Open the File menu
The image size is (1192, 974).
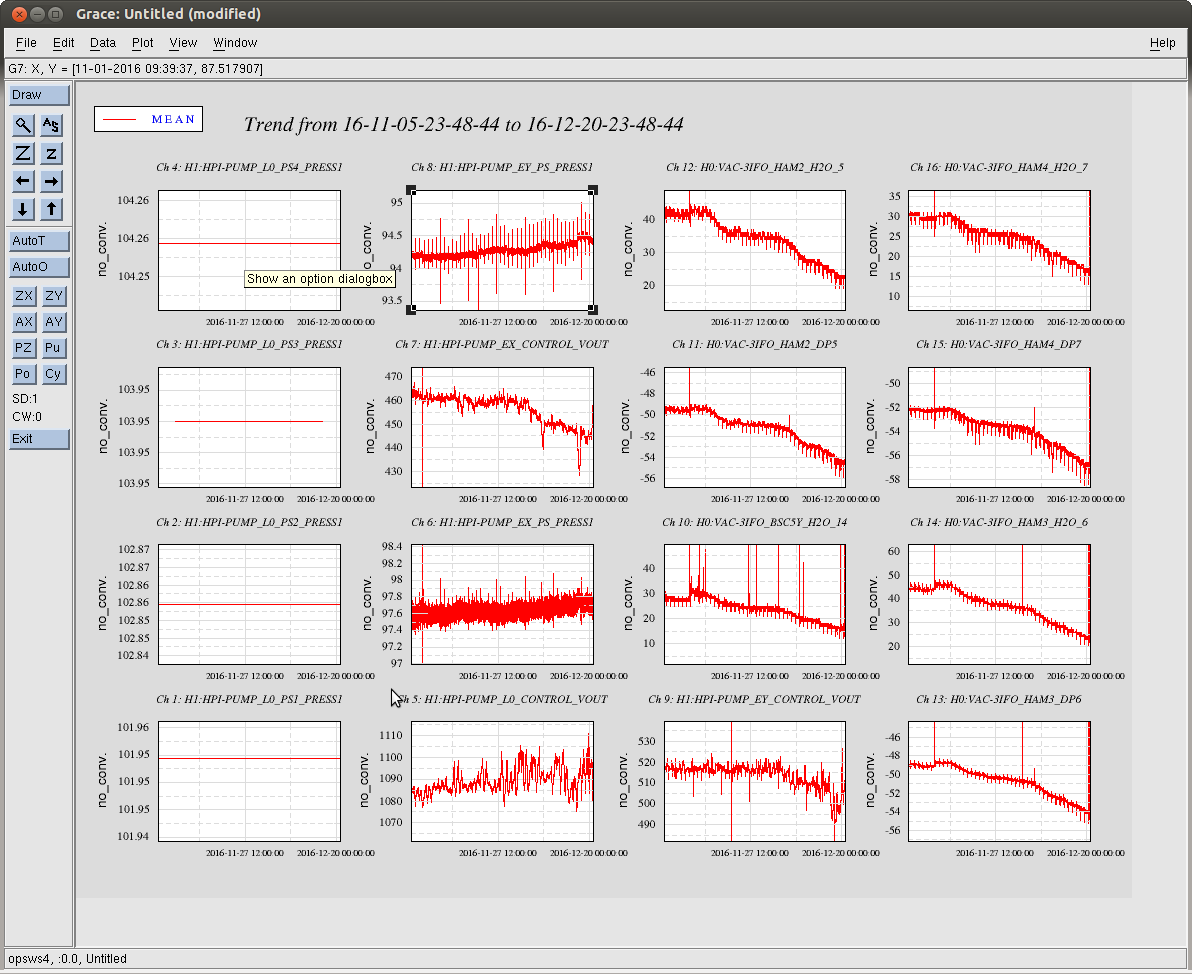pyautogui.click(x=26, y=43)
